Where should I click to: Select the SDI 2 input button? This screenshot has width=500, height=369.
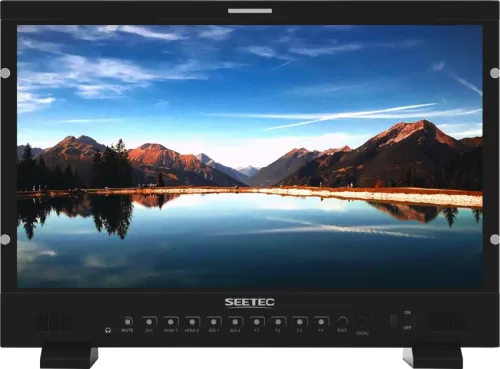[x=235, y=322]
